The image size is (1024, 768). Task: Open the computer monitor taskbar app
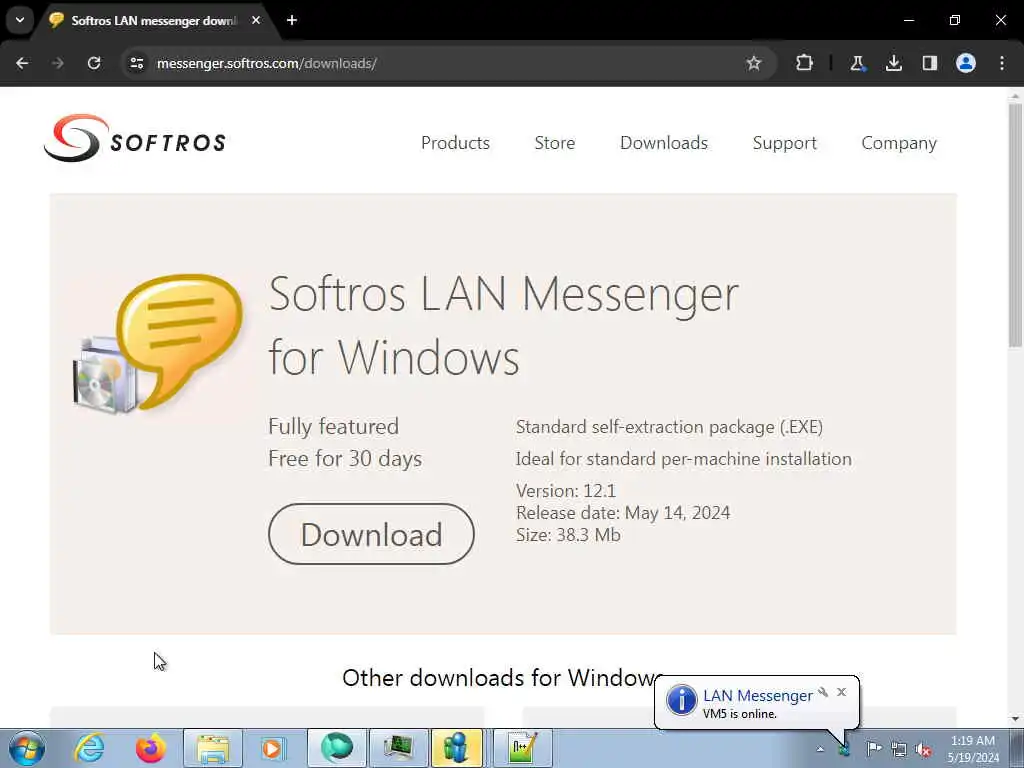point(398,748)
